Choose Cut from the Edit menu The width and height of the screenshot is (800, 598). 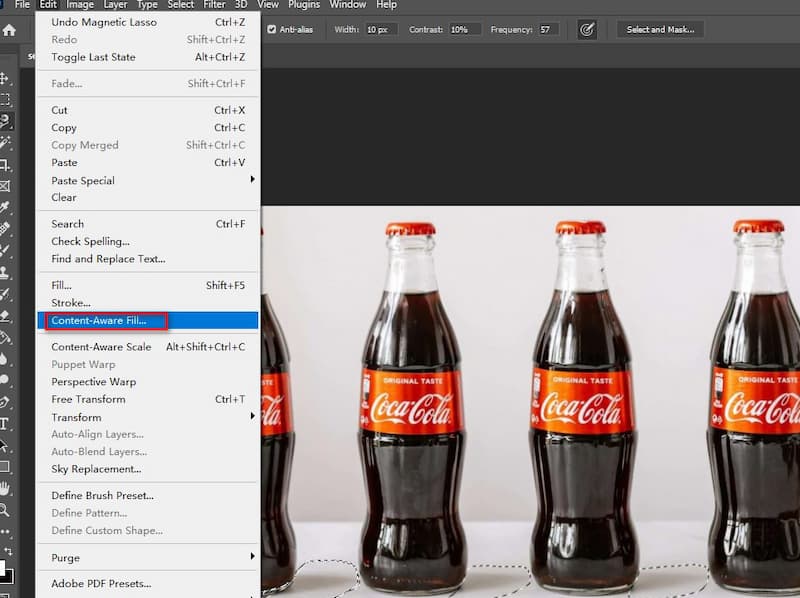click(148, 110)
